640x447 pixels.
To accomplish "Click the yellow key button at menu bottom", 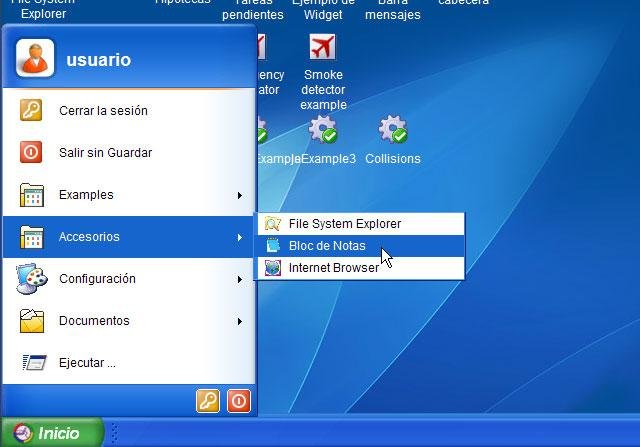I will point(208,401).
